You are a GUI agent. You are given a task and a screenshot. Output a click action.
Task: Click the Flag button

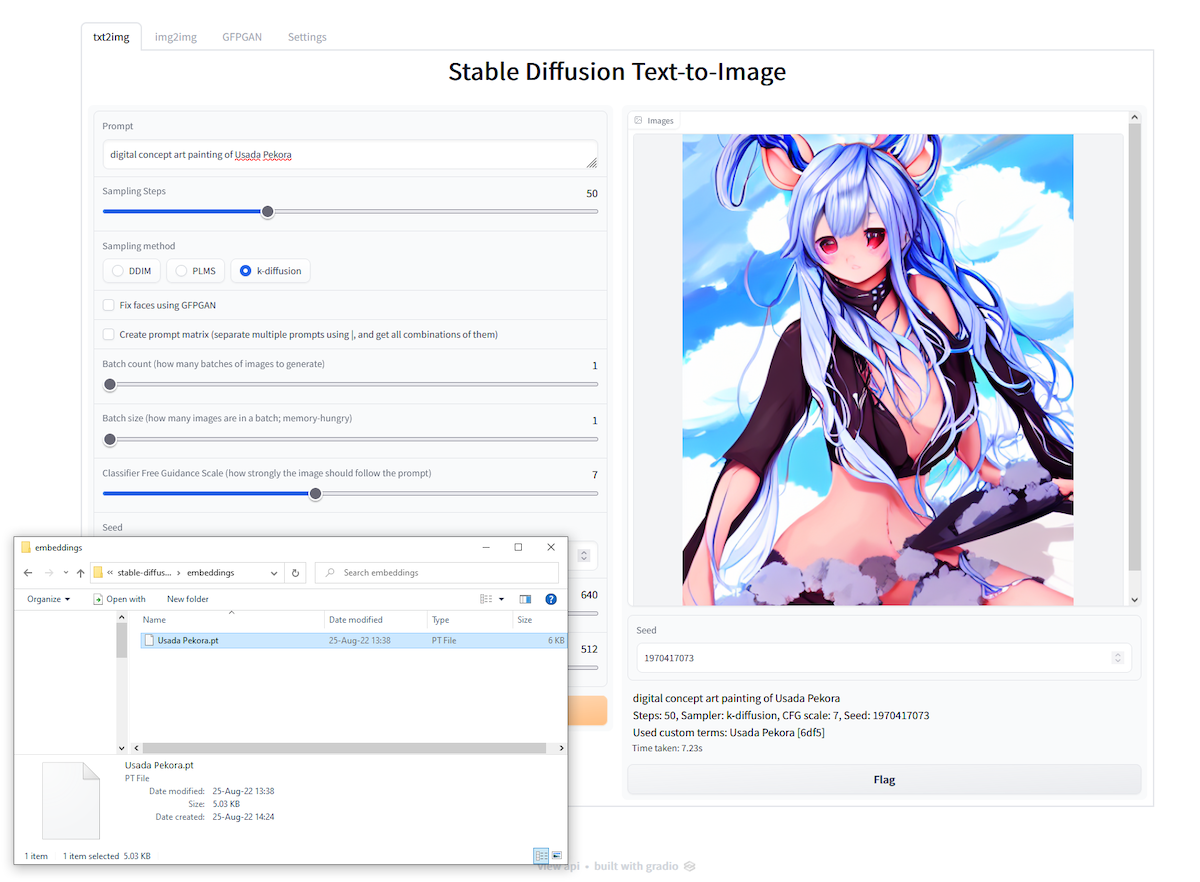[x=883, y=779]
